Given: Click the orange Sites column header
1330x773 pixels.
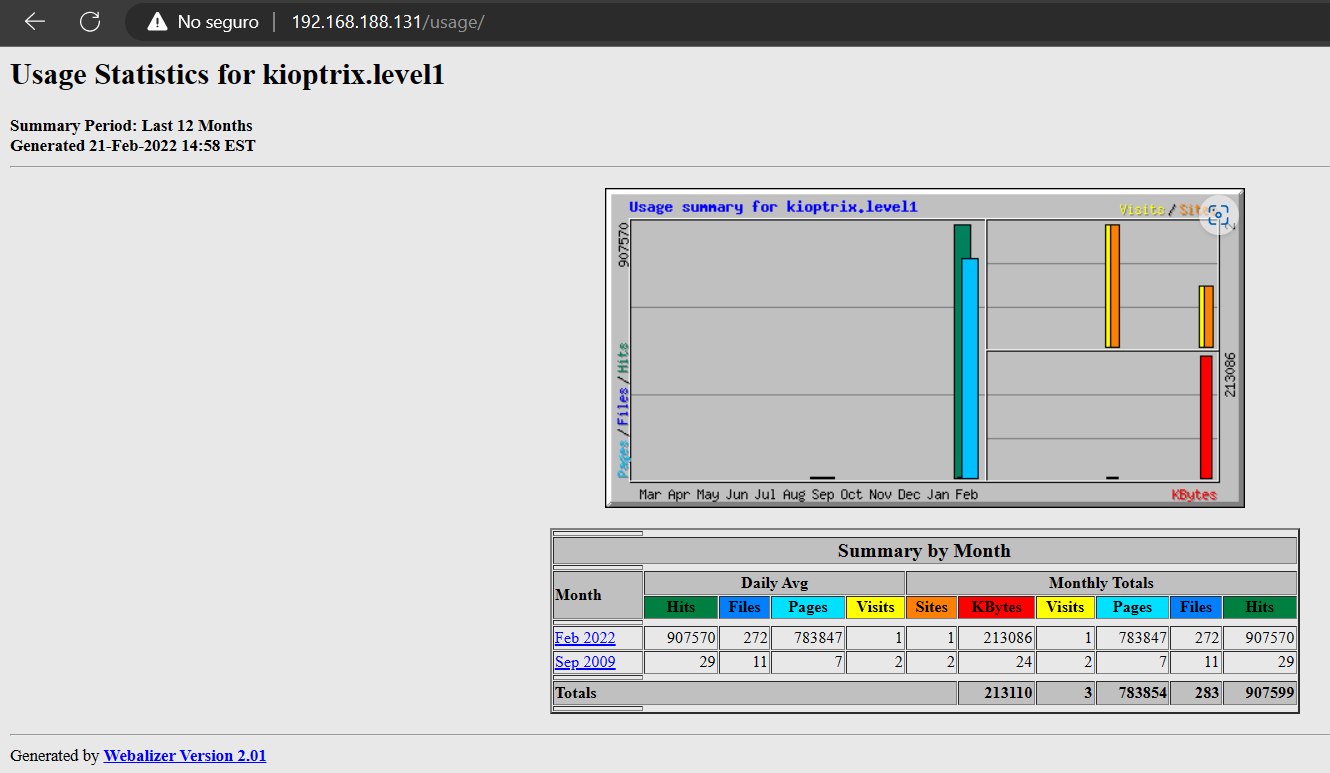Looking at the screenshot, I should coord(931,607).
